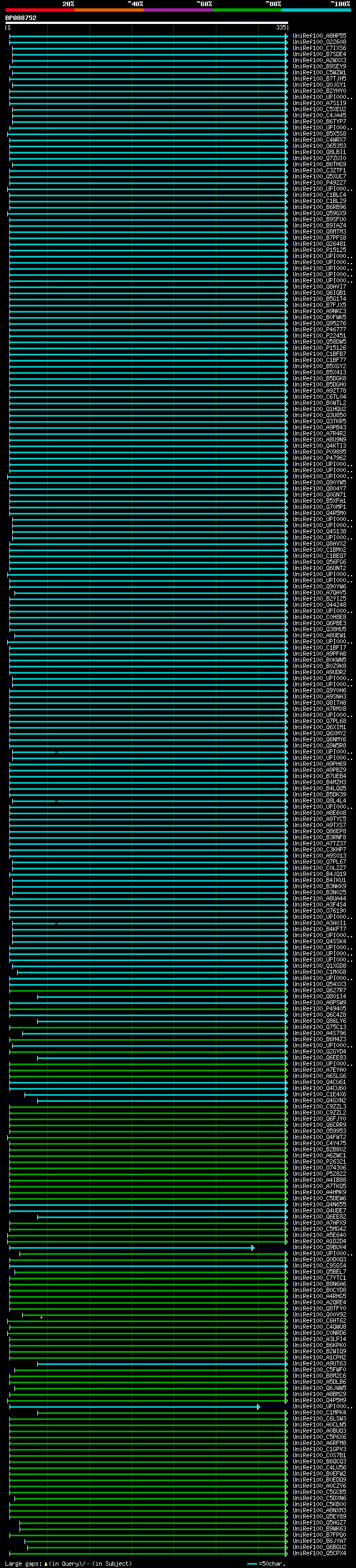356x1568 pixels.
Task: Select hit UniRef100_C1E4X6
Action: pos(319,1095)
